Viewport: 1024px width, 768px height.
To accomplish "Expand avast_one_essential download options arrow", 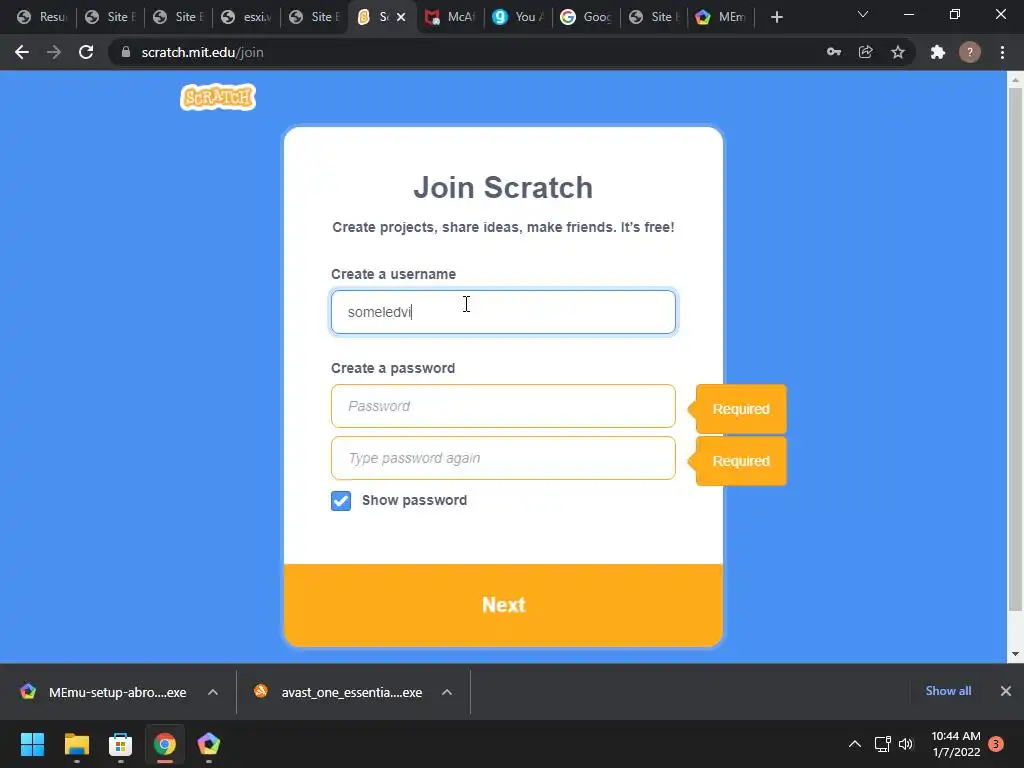I will click(447, 692).
